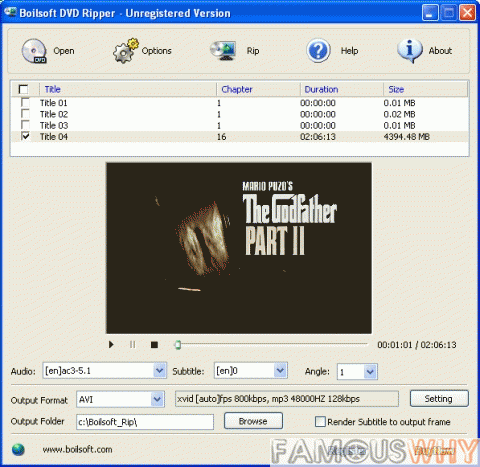480x467 pixels.
Task: Click the Boilsoft app icon in title bar
Action: click(x=10, y=12)
